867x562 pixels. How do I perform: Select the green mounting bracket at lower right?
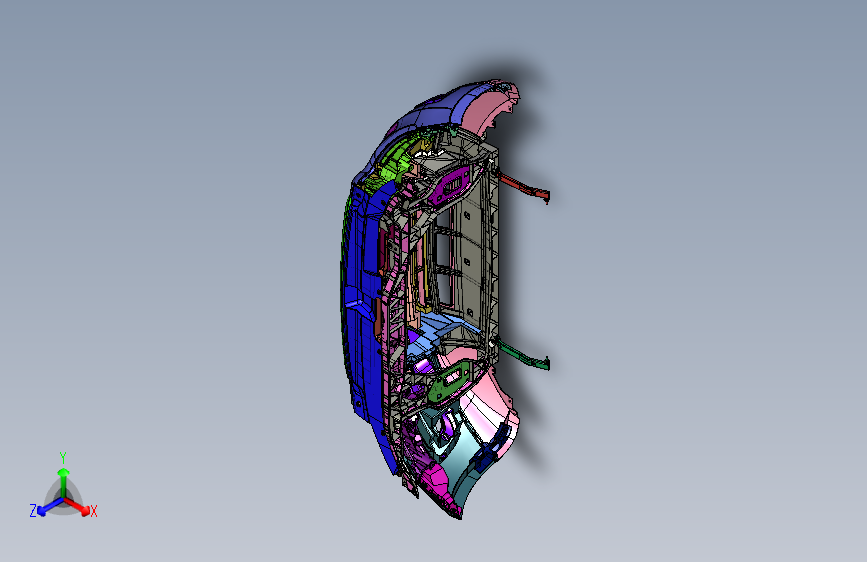[x=524, y=356]
